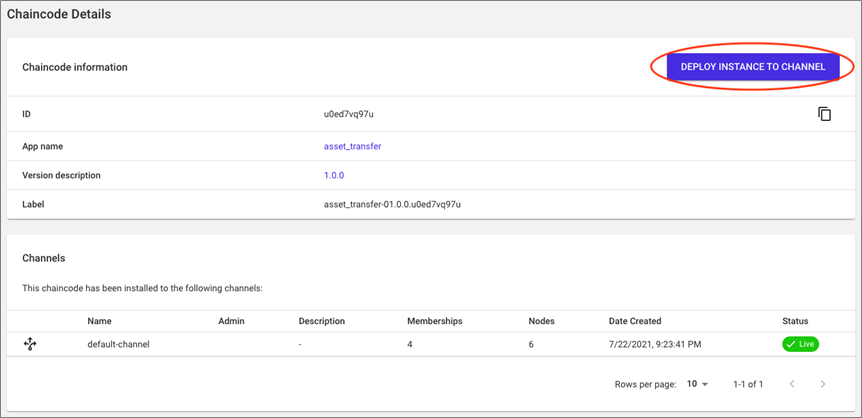Select the default-channel name cell
This screenshot has width=862, height=418.
coord(118,344)
